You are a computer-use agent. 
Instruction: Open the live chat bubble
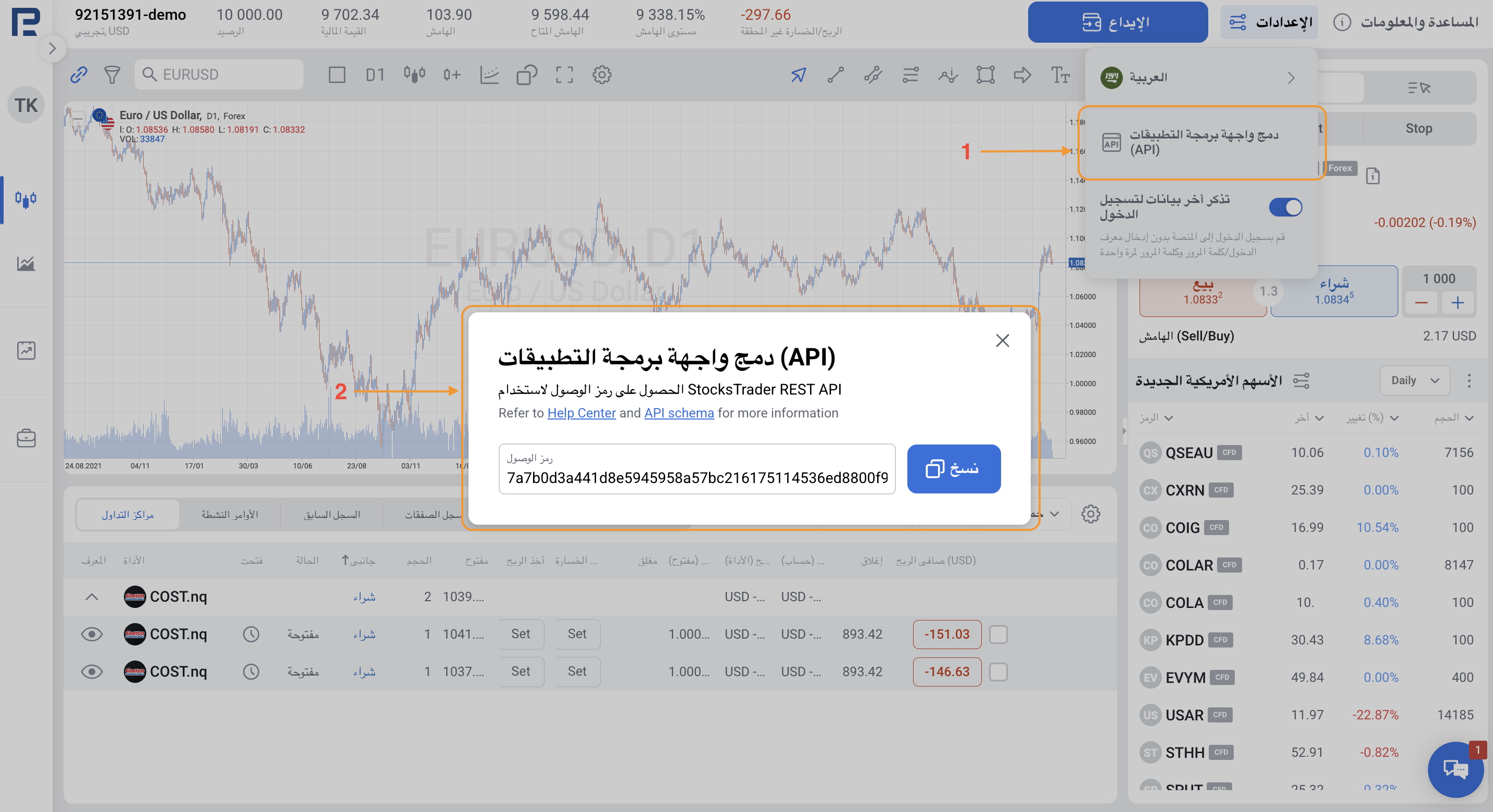tap(1455, 769)
